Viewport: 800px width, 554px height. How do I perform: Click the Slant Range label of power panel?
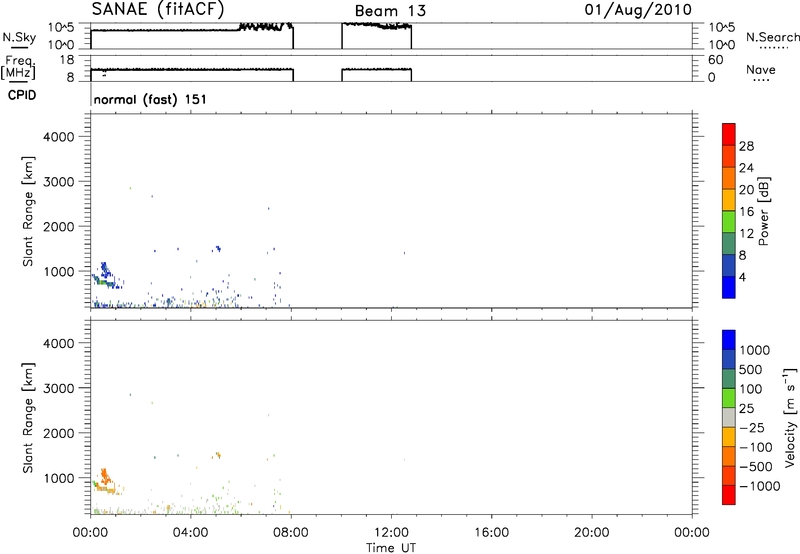(x=28, y=211)
